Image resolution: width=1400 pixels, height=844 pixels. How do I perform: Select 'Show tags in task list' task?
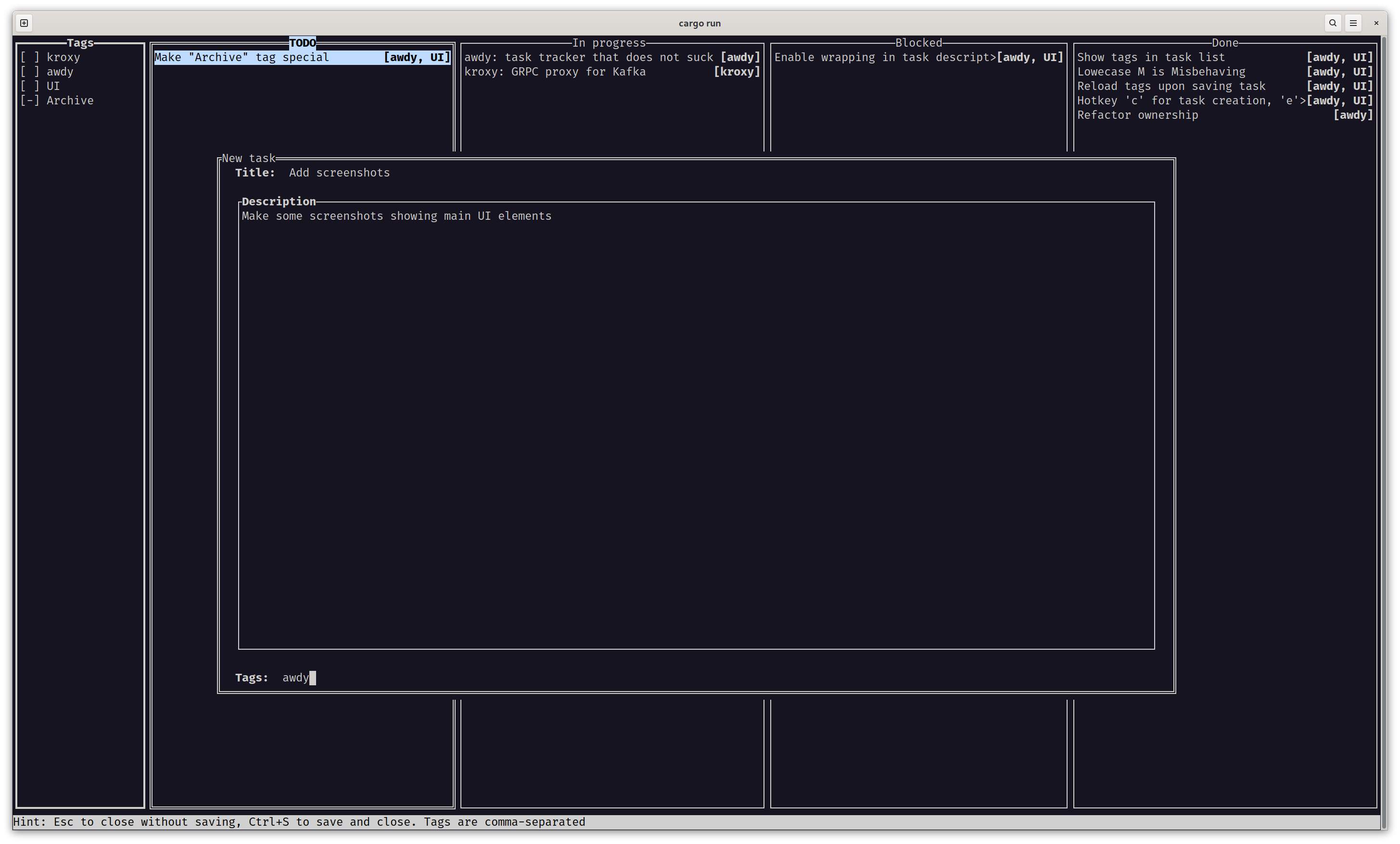(1225, 57)
